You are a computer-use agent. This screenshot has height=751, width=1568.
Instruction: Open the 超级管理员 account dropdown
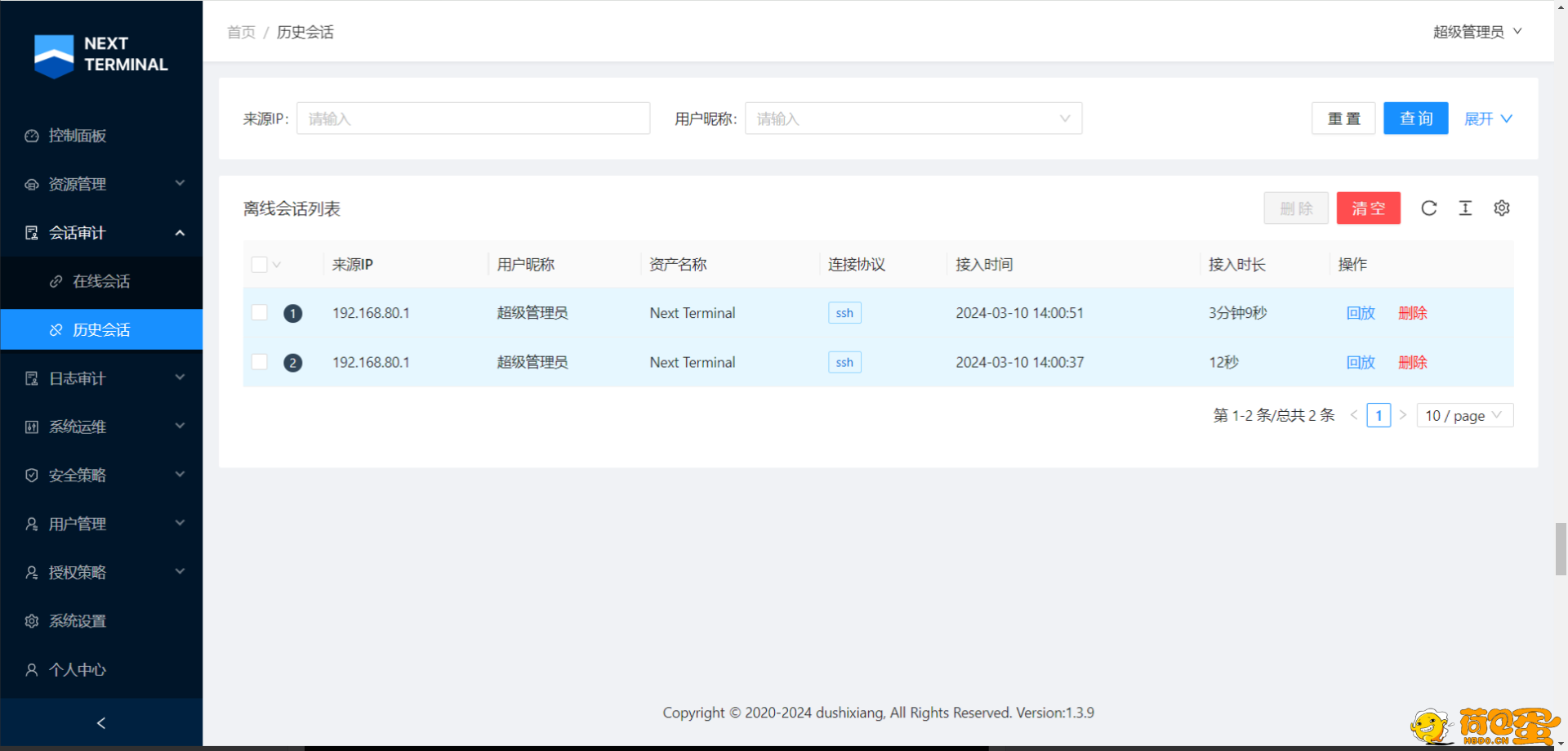click(x=1477, y=32)
